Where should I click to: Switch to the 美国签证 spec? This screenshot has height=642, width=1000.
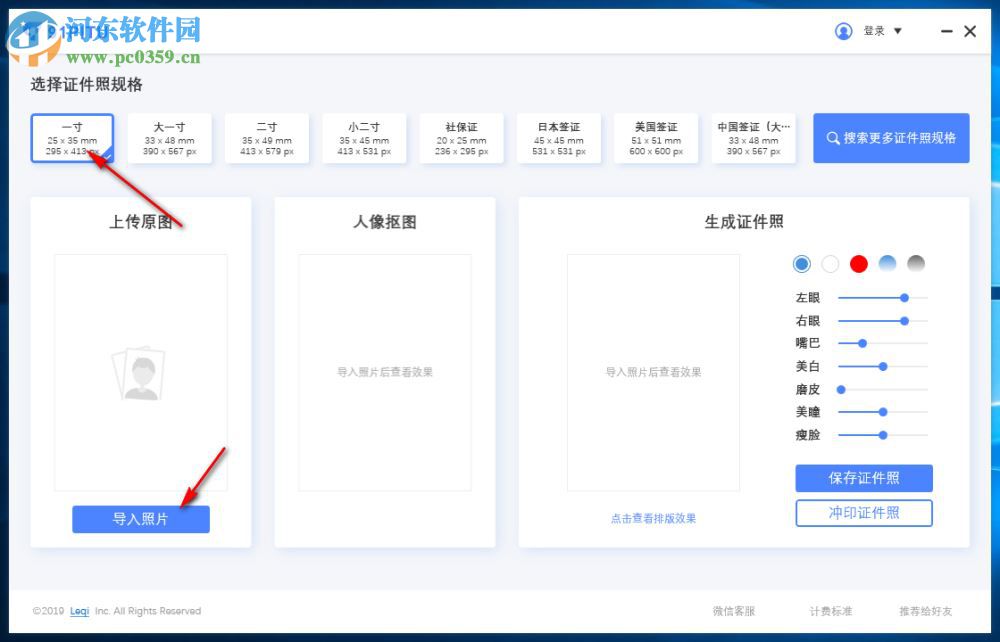pyautogui.click(x=656, y=138)
